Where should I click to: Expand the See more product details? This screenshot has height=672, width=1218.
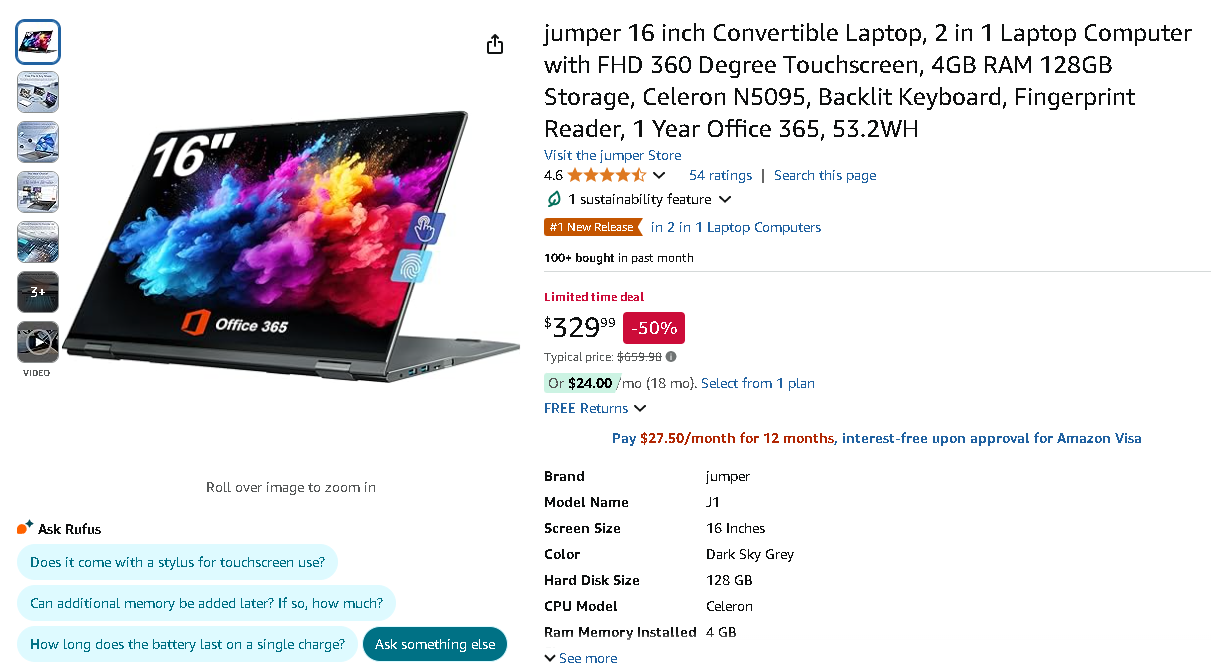pyautogui.click(x=580, y=657)
